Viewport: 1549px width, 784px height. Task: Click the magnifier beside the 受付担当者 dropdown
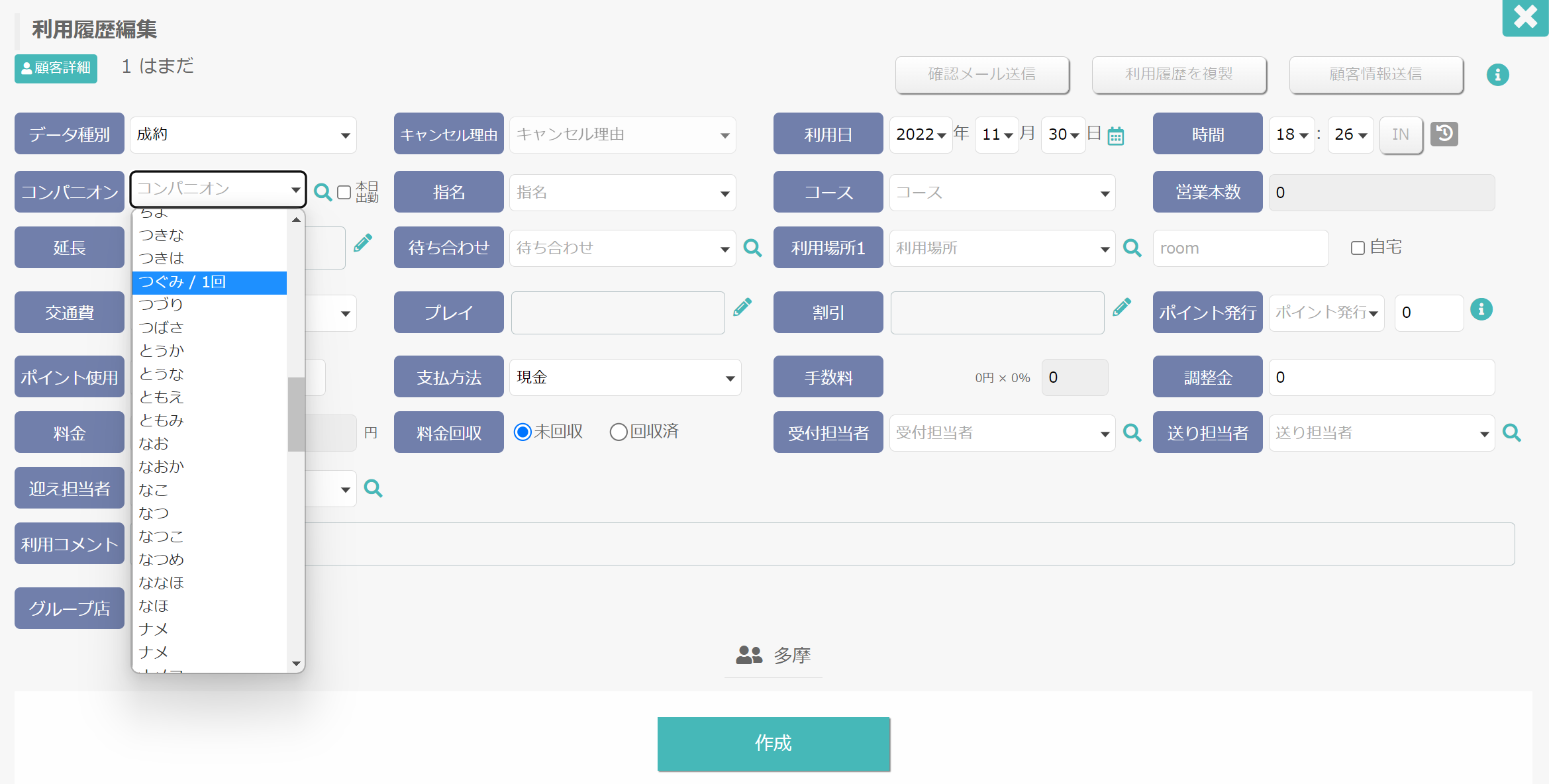point(1132,432)
